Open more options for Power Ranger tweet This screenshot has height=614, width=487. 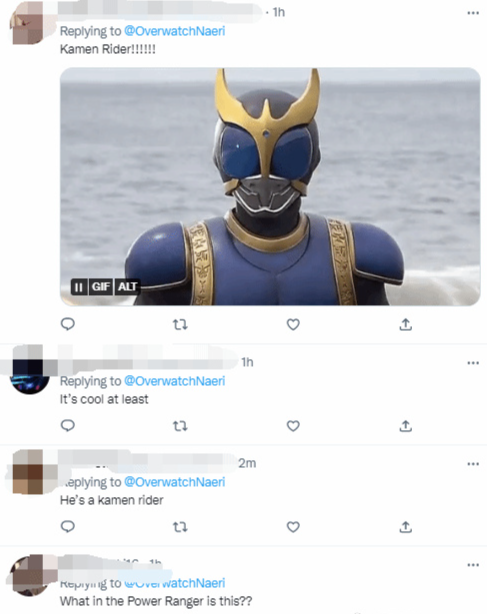tap(473, 565)
